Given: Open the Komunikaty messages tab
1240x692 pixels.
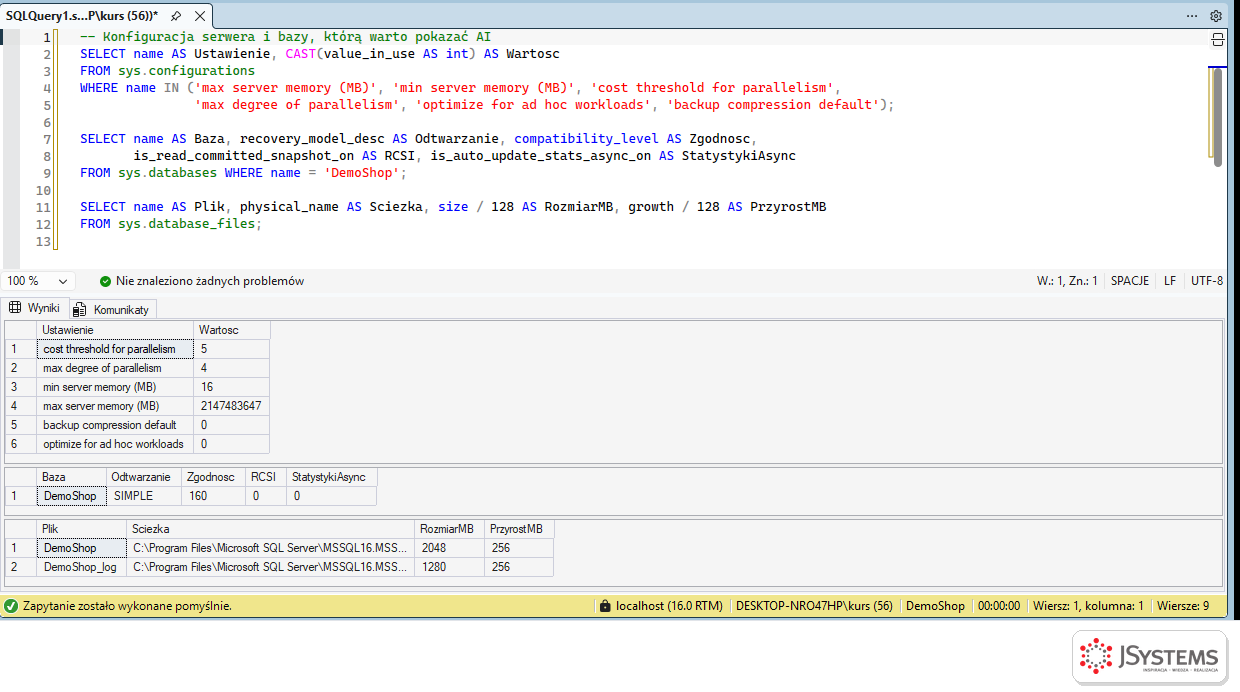Looking at the screenshot, I should click(112, 309).
